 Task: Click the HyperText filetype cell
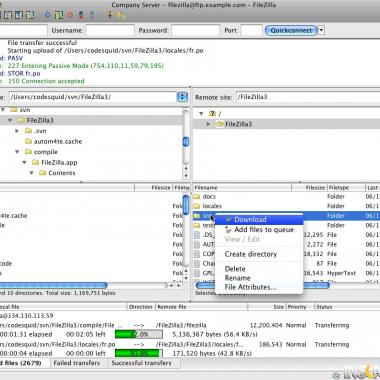(x=342, y=273)
